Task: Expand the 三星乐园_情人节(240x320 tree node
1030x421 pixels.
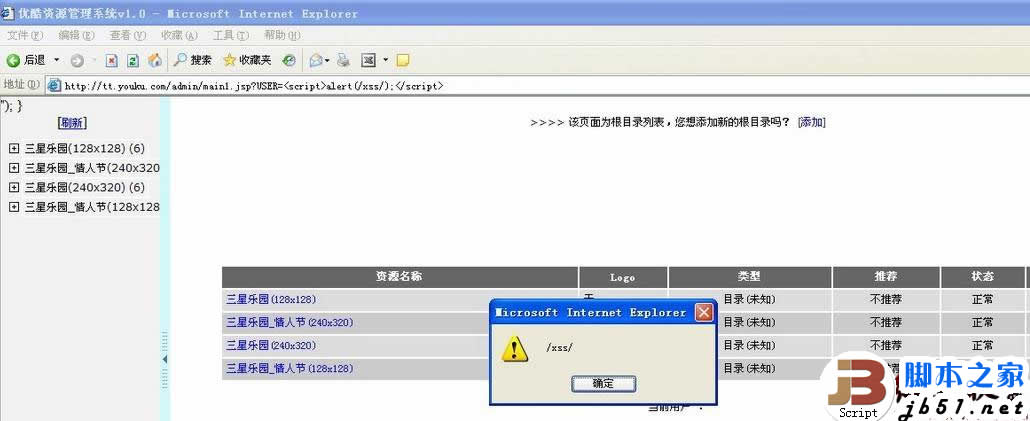Action: 14,168
